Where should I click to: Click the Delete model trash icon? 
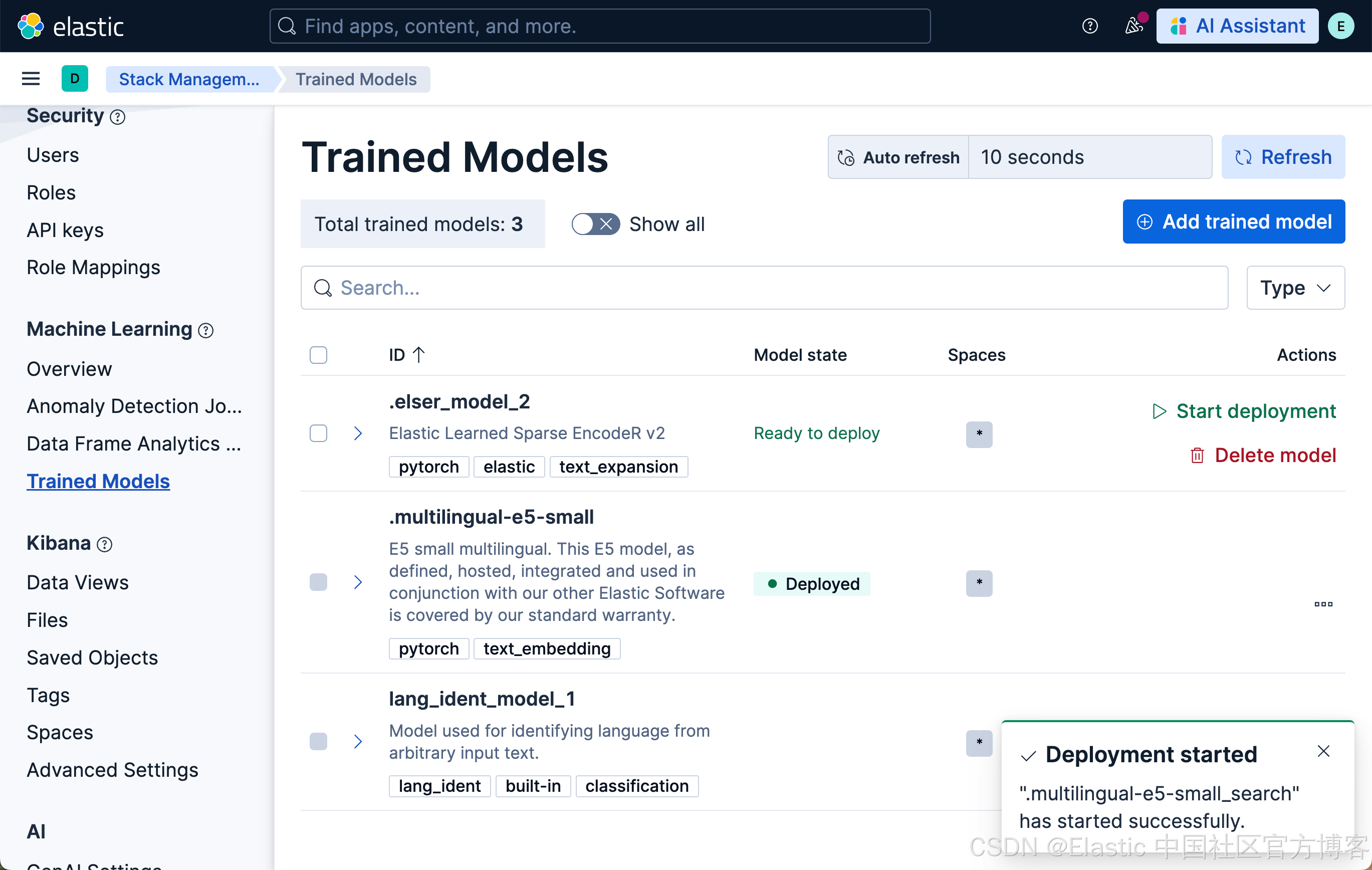(1197, 455)
